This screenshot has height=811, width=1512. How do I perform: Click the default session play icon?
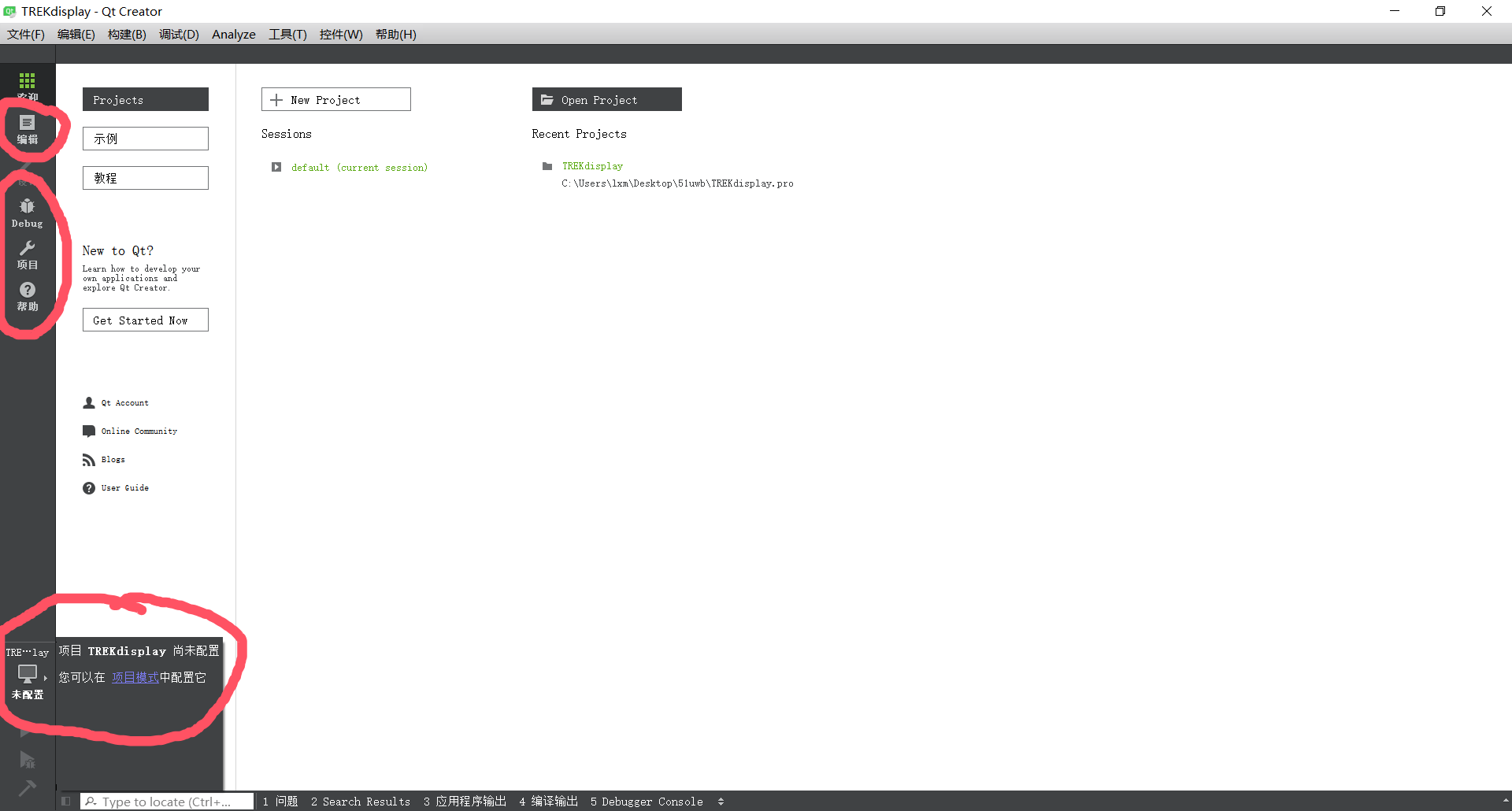point(276,167)
